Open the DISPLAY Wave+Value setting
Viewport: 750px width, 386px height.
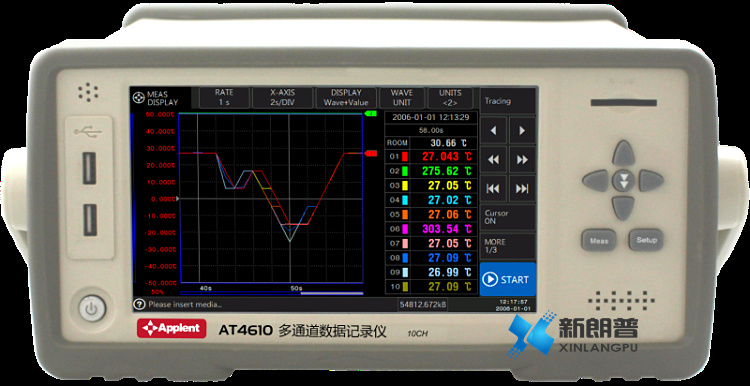pyautogui.click(x=346, y=98)
